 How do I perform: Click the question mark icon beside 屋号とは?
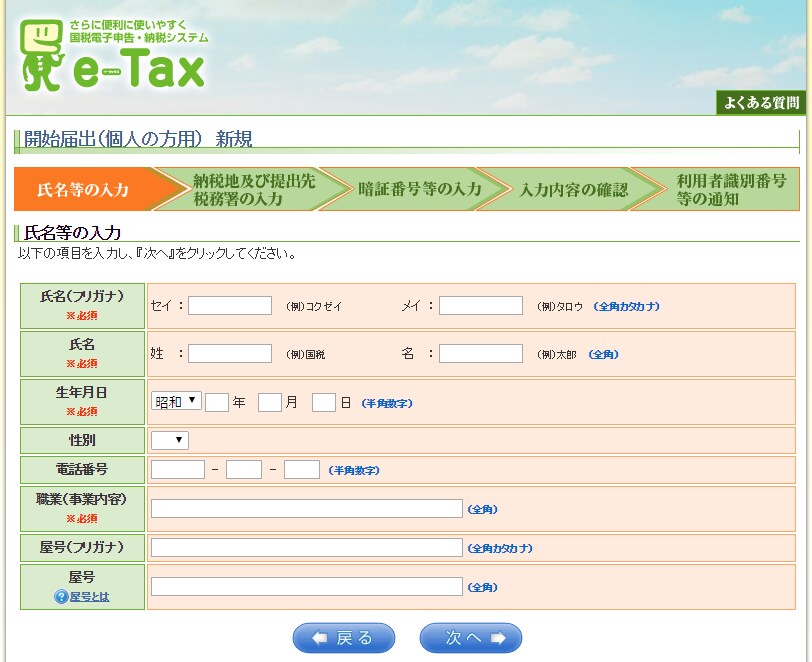[61, 597]
